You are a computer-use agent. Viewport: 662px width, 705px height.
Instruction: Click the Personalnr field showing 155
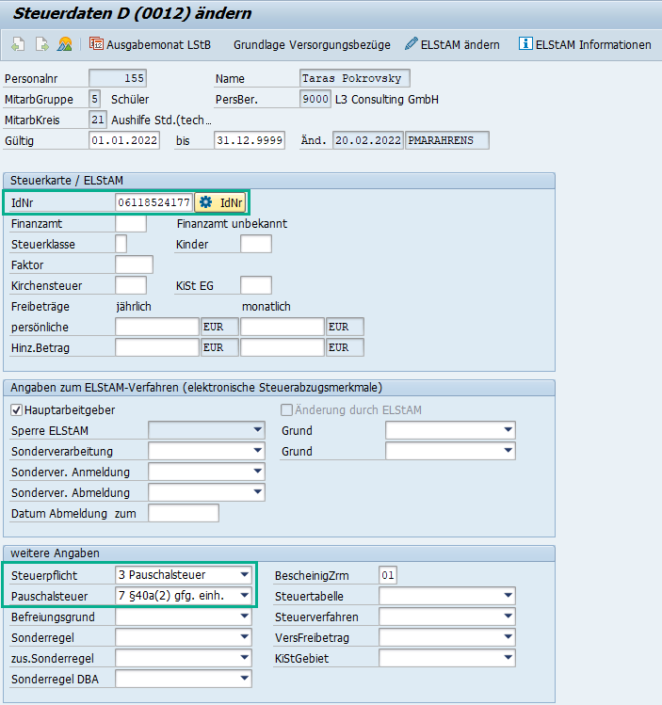pos(118,78)
